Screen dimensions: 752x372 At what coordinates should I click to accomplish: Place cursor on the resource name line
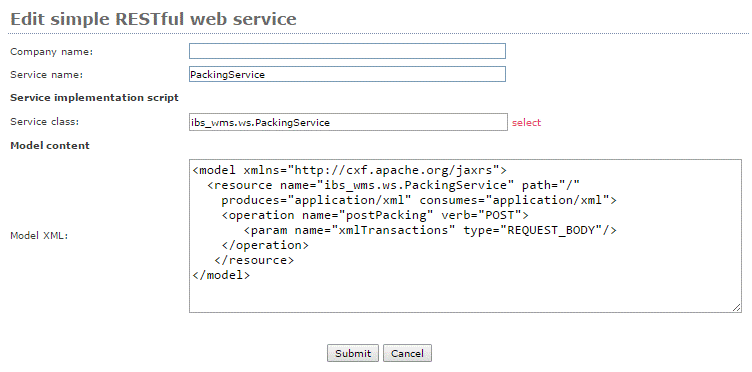click(x=394, y=185)
